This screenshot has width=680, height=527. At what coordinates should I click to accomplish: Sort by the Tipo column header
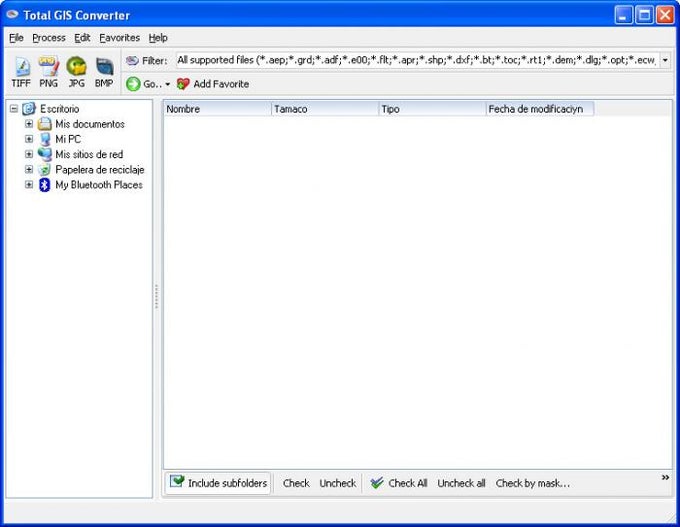click(x=432, y=109)
